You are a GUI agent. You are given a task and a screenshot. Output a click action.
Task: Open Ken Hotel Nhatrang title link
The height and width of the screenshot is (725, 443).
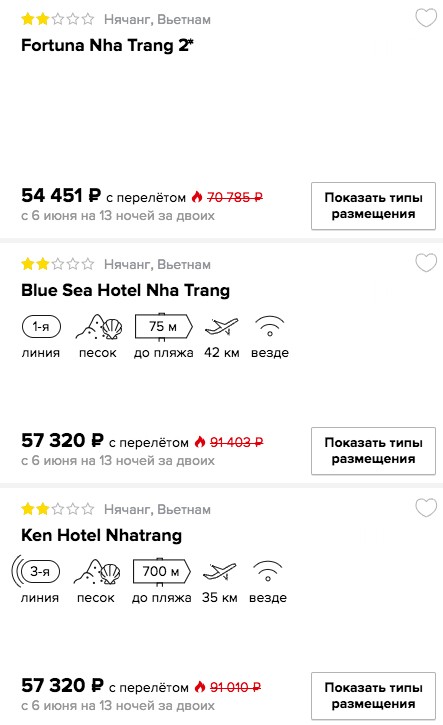(101, 535)
